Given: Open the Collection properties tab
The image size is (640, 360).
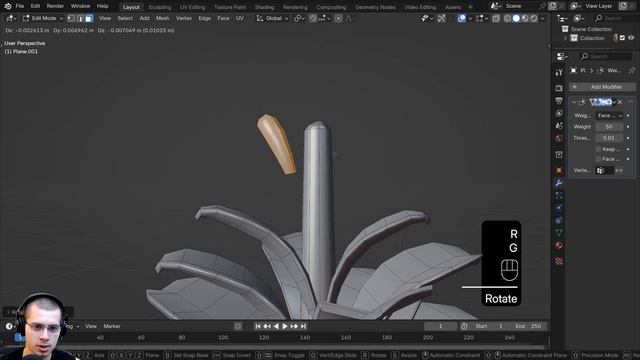Looking at the screenshot, I should 559,154.
